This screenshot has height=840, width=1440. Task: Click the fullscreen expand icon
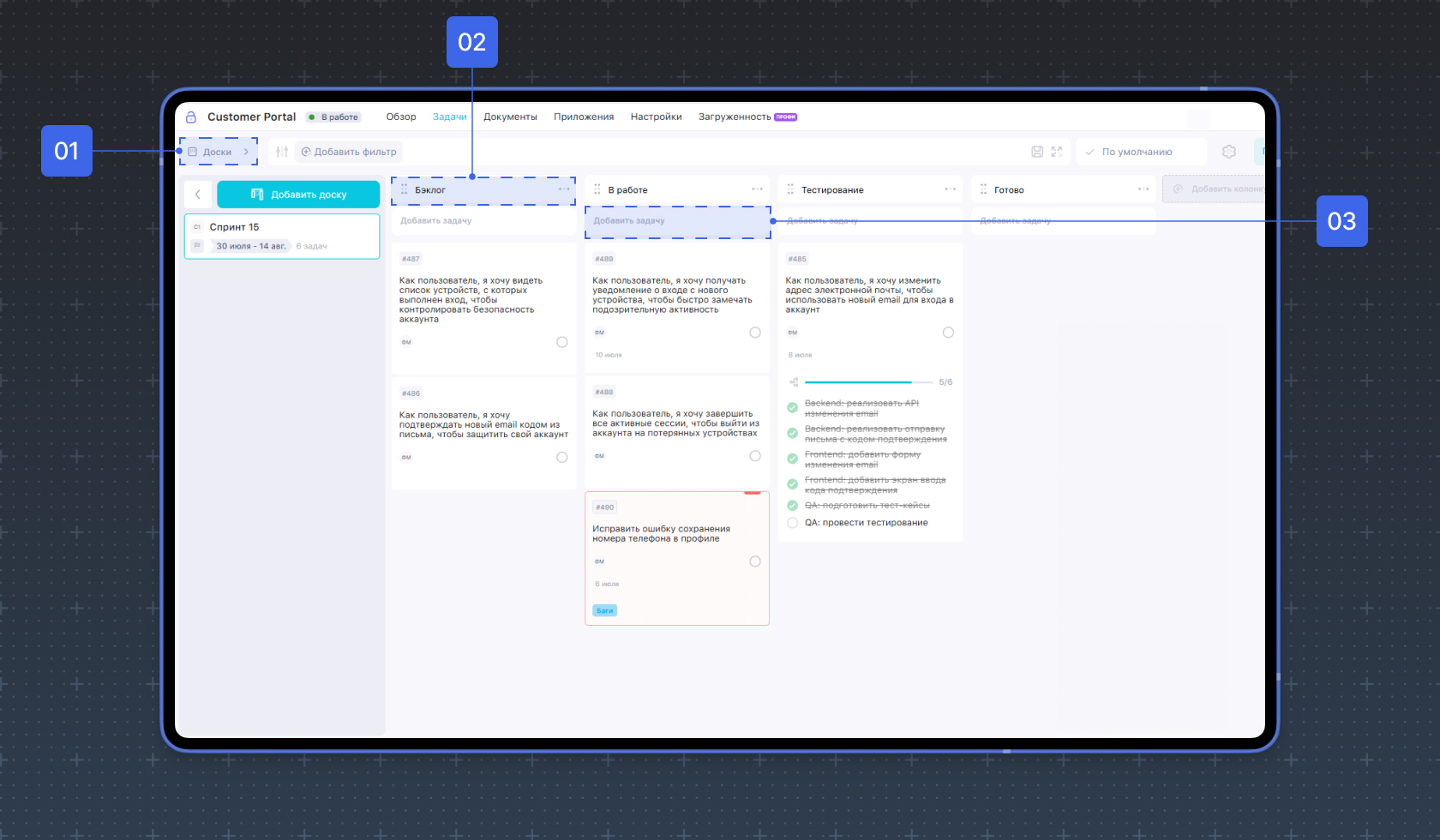(x=1057, y=152)
